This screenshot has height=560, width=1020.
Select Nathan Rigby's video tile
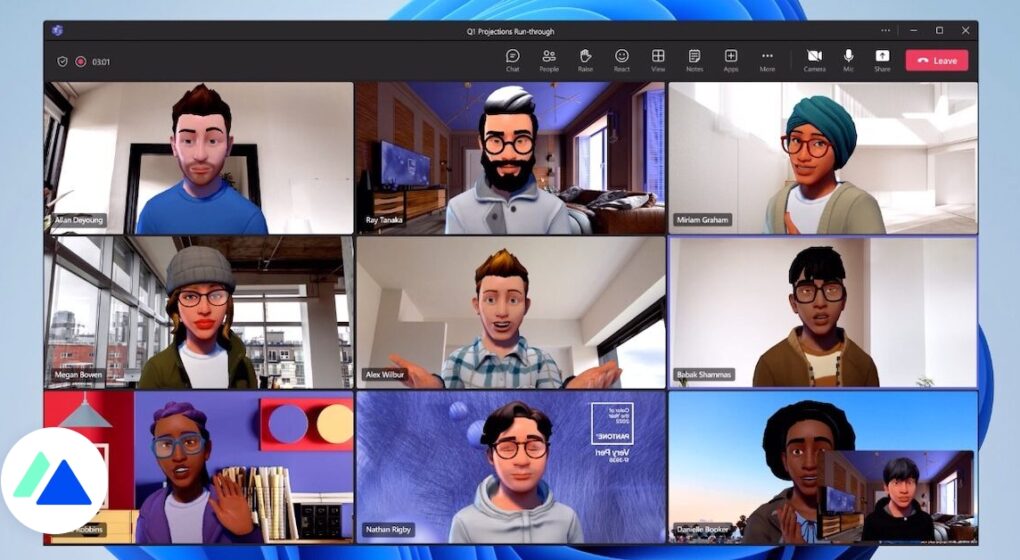(x=511, y=467)
